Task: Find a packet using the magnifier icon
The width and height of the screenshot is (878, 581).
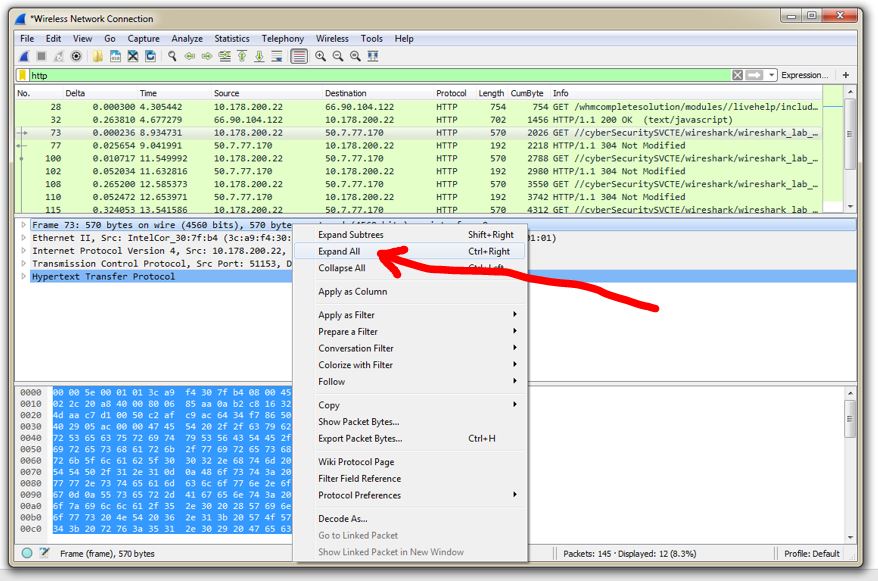Action: [170, 56]
